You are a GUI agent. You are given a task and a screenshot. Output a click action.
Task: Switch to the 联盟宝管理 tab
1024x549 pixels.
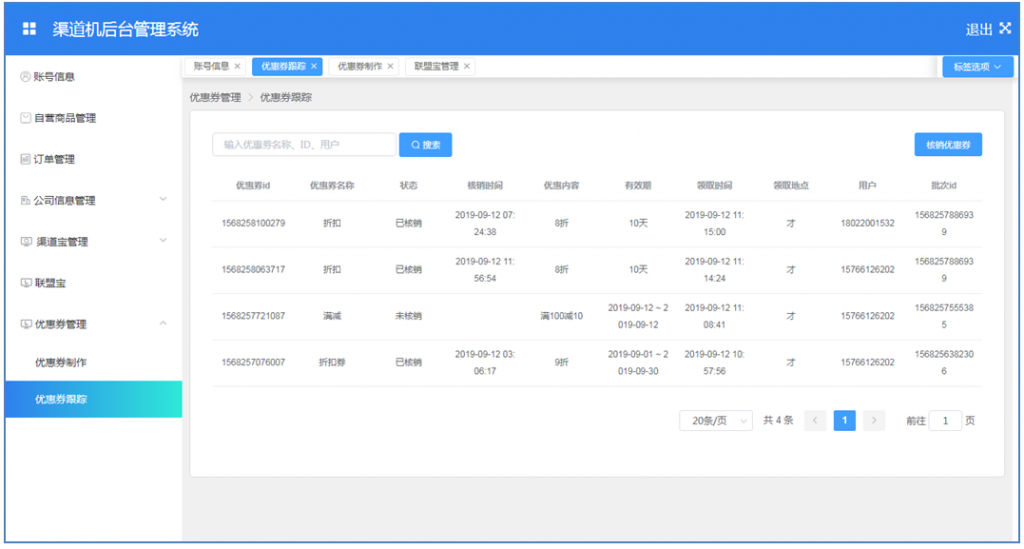(x=436, y=66)
